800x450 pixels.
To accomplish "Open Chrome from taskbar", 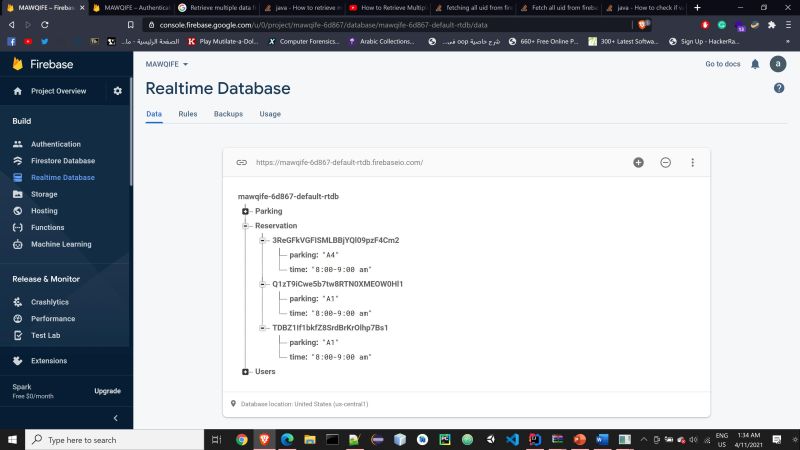I will pyautogui.click(x=242, y=439).
